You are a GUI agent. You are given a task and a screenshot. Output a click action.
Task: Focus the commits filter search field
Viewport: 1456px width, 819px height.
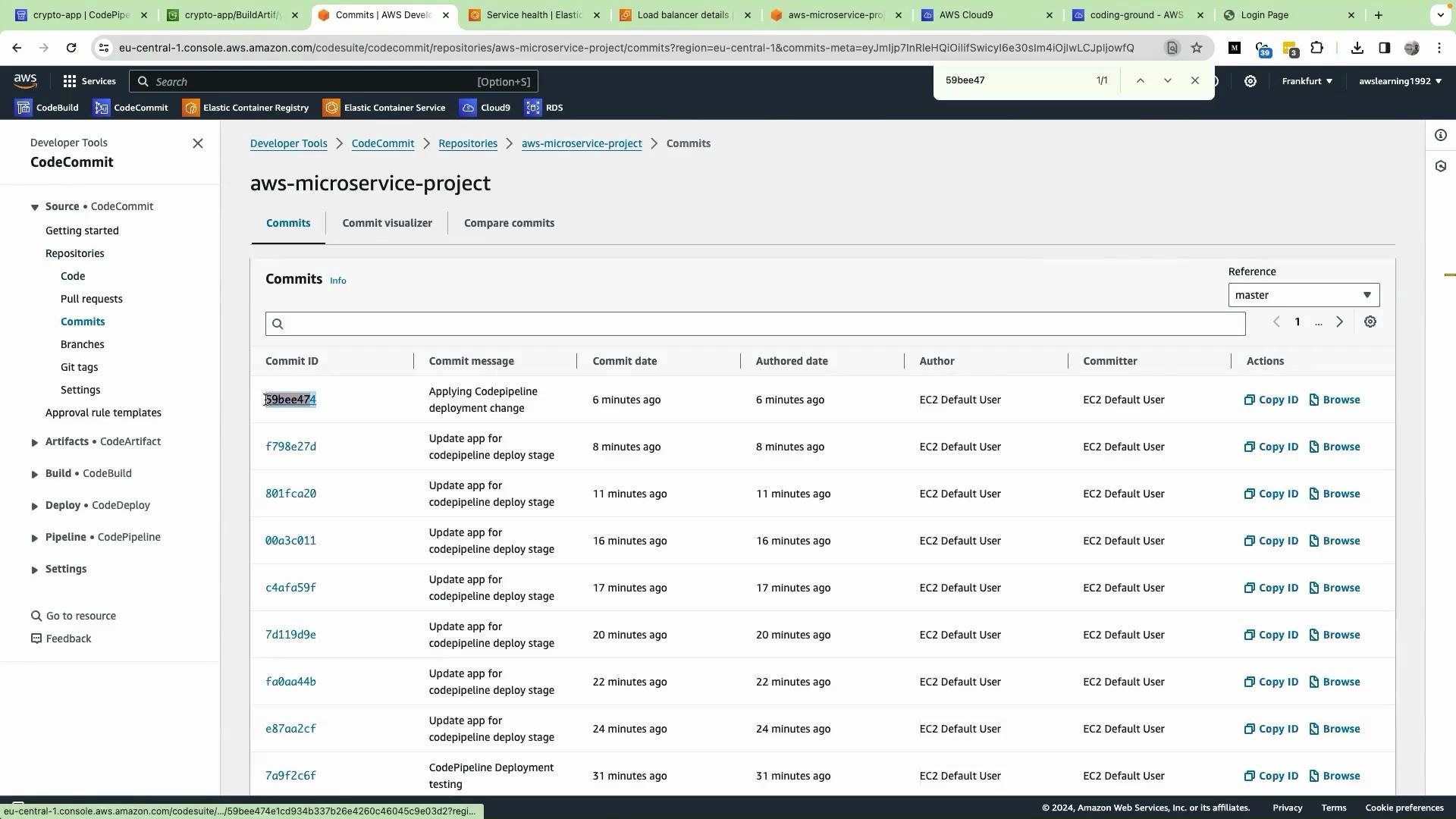tap(755, 324)
